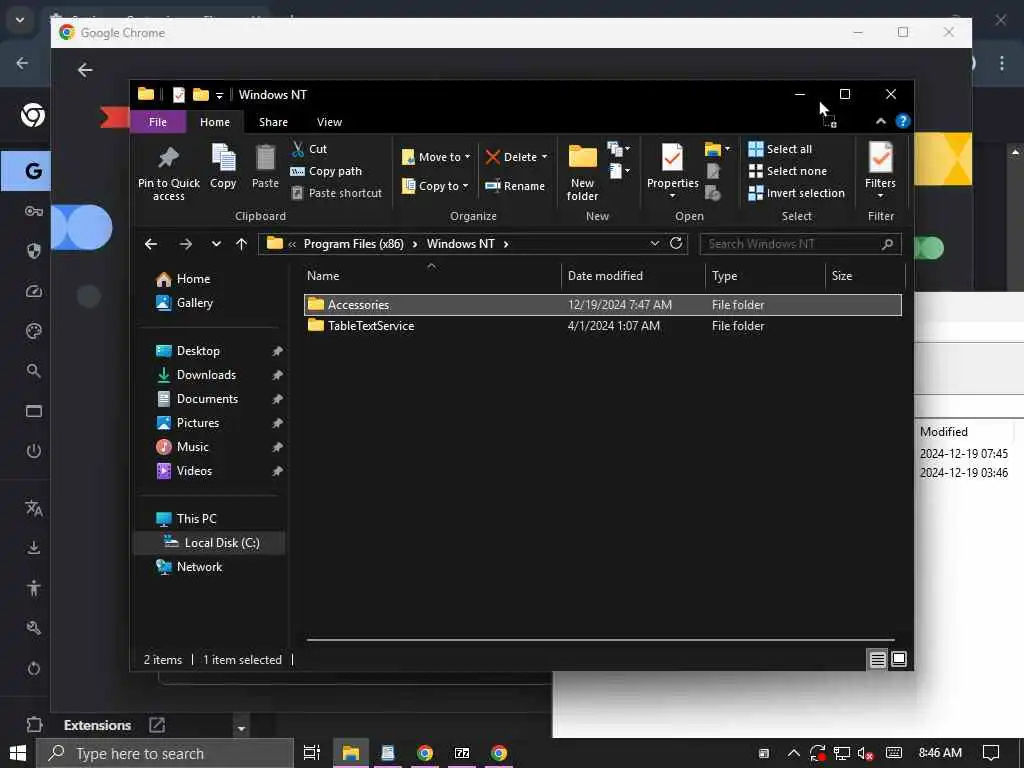
Task: Open 7-Zip from the taskbar
Action: click(462, 753)
